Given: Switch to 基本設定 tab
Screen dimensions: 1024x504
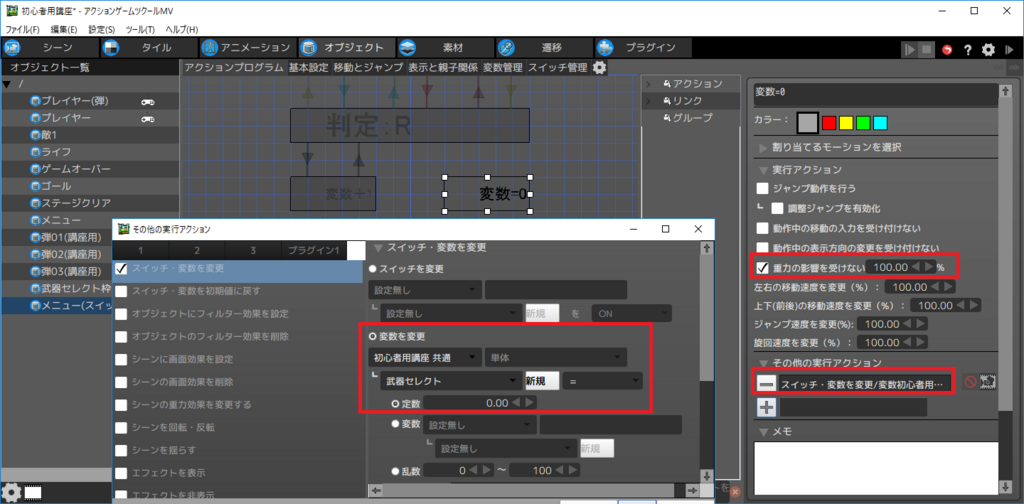Looking at the screenshot, I should tap(309, 67).
